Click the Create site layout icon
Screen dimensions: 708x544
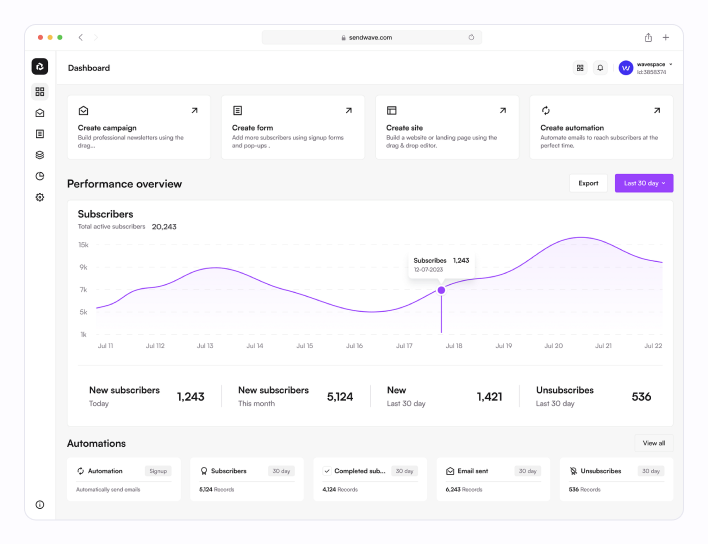tap(391, 110)
